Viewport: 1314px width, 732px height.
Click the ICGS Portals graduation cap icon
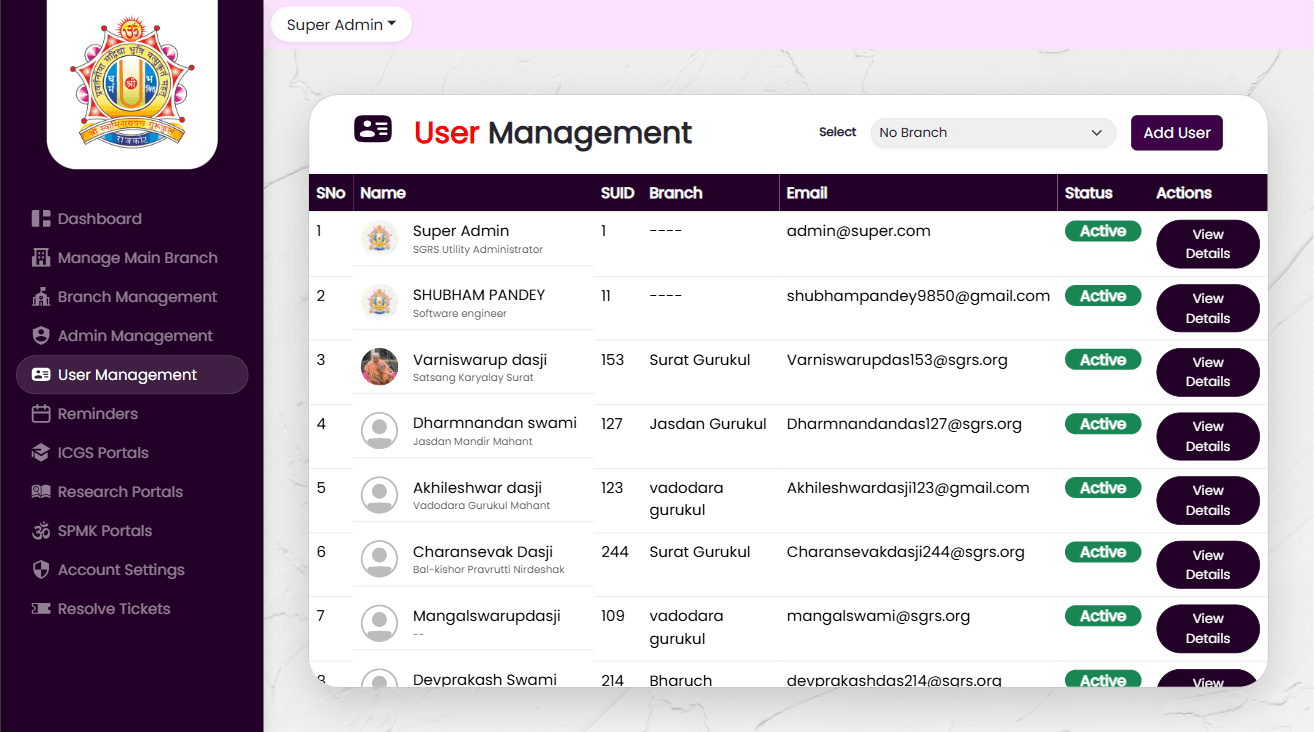[x=41, y=453]
